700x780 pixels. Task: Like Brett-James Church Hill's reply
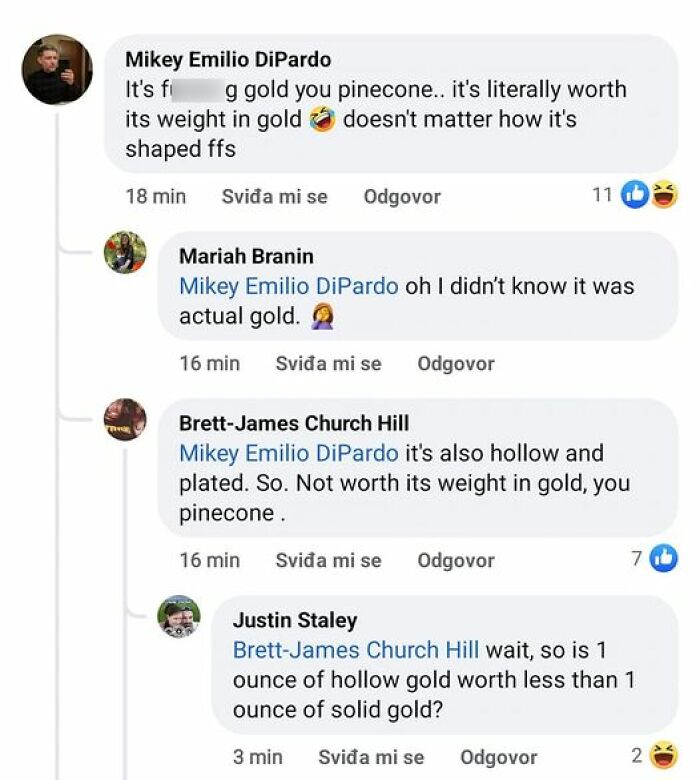pyautogui.click(x=328, y=561)
